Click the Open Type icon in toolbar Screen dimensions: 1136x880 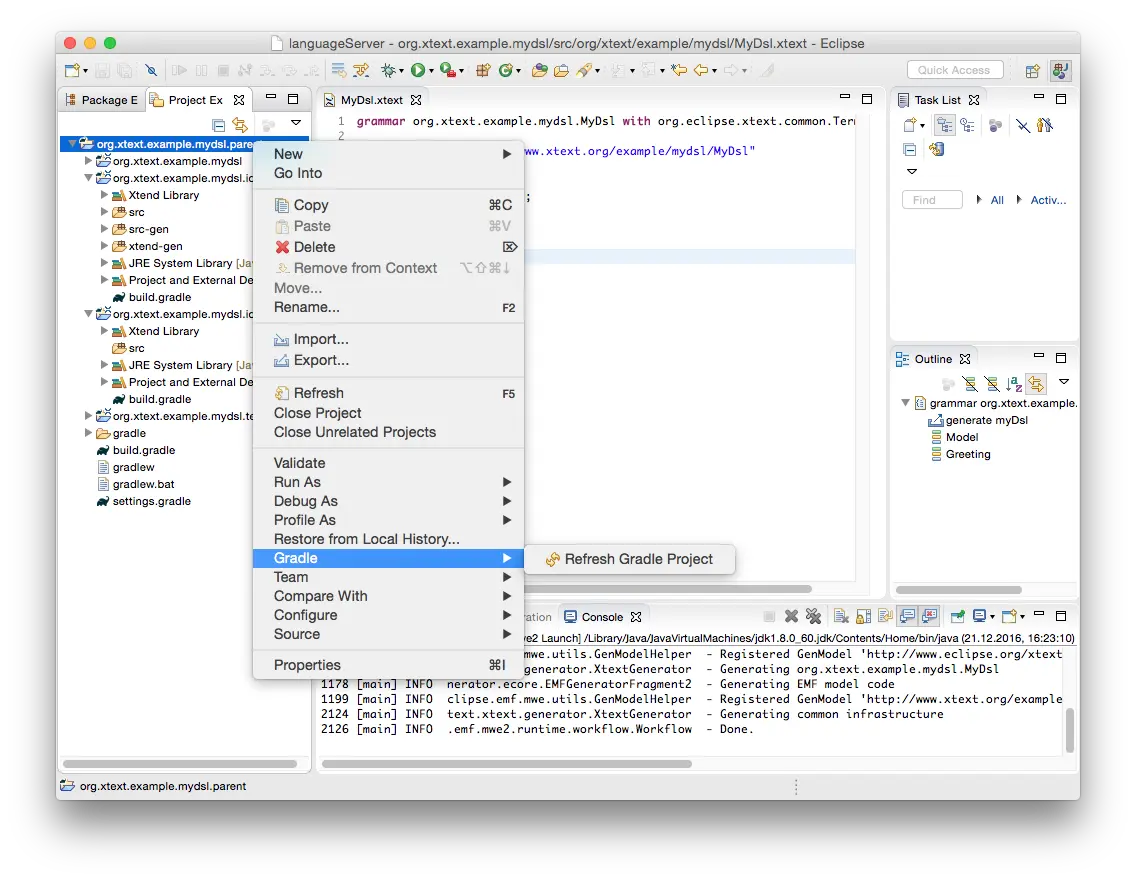point(539,70)
